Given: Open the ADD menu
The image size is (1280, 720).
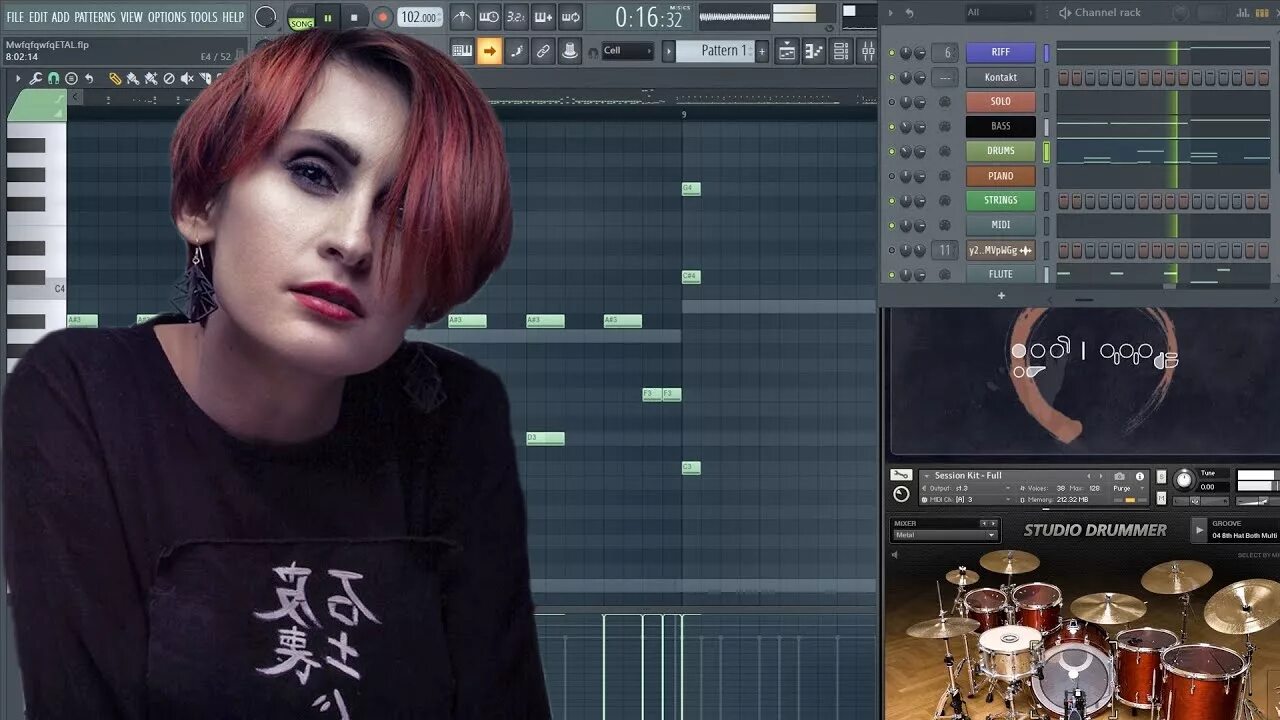Looking at the screenshot, I should (x=61, y=17).
